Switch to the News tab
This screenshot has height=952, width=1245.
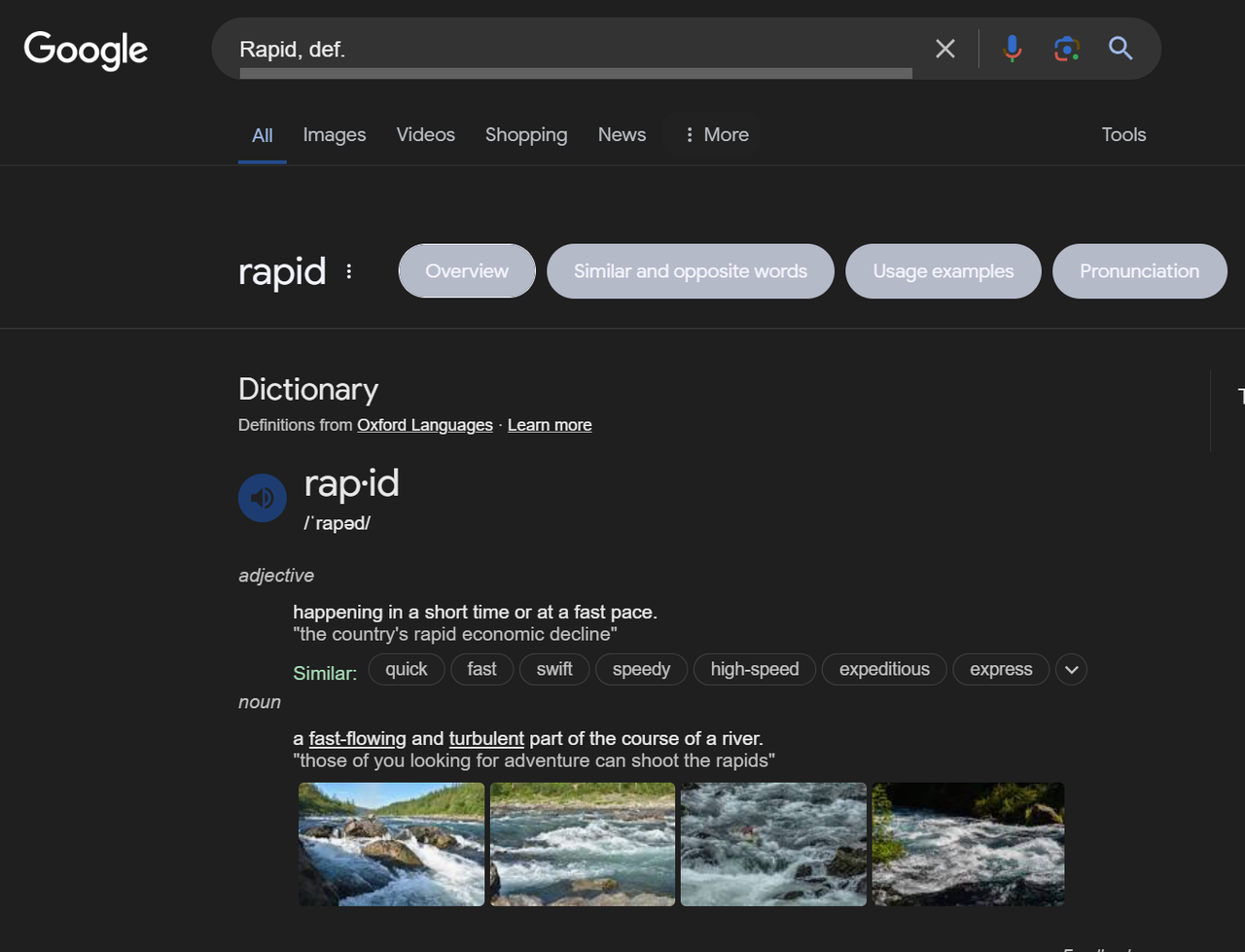[622, 135]
